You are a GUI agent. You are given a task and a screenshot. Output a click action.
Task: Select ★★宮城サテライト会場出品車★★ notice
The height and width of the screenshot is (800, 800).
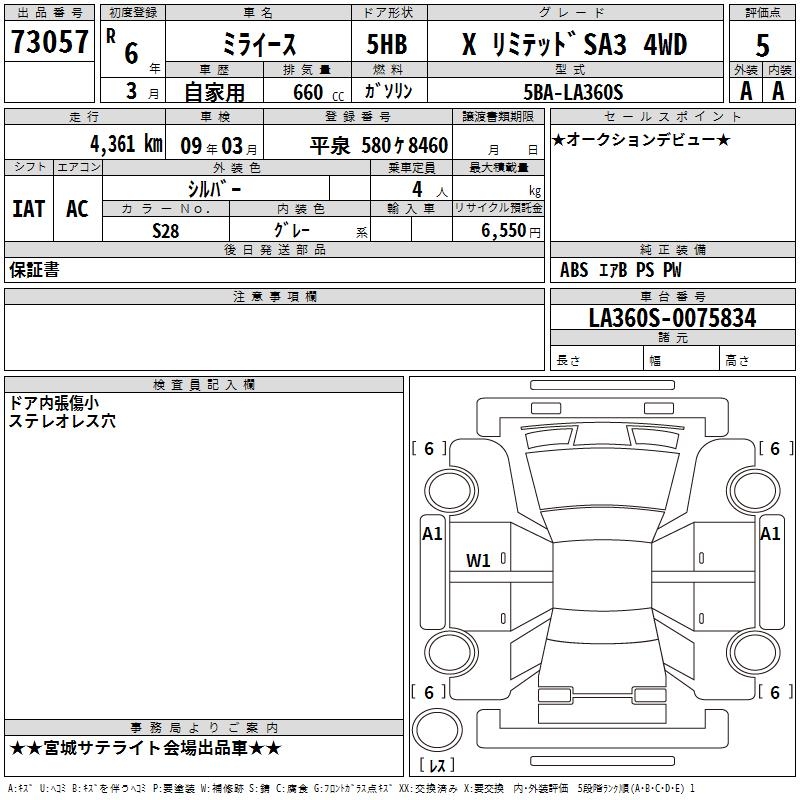(145, 748)
